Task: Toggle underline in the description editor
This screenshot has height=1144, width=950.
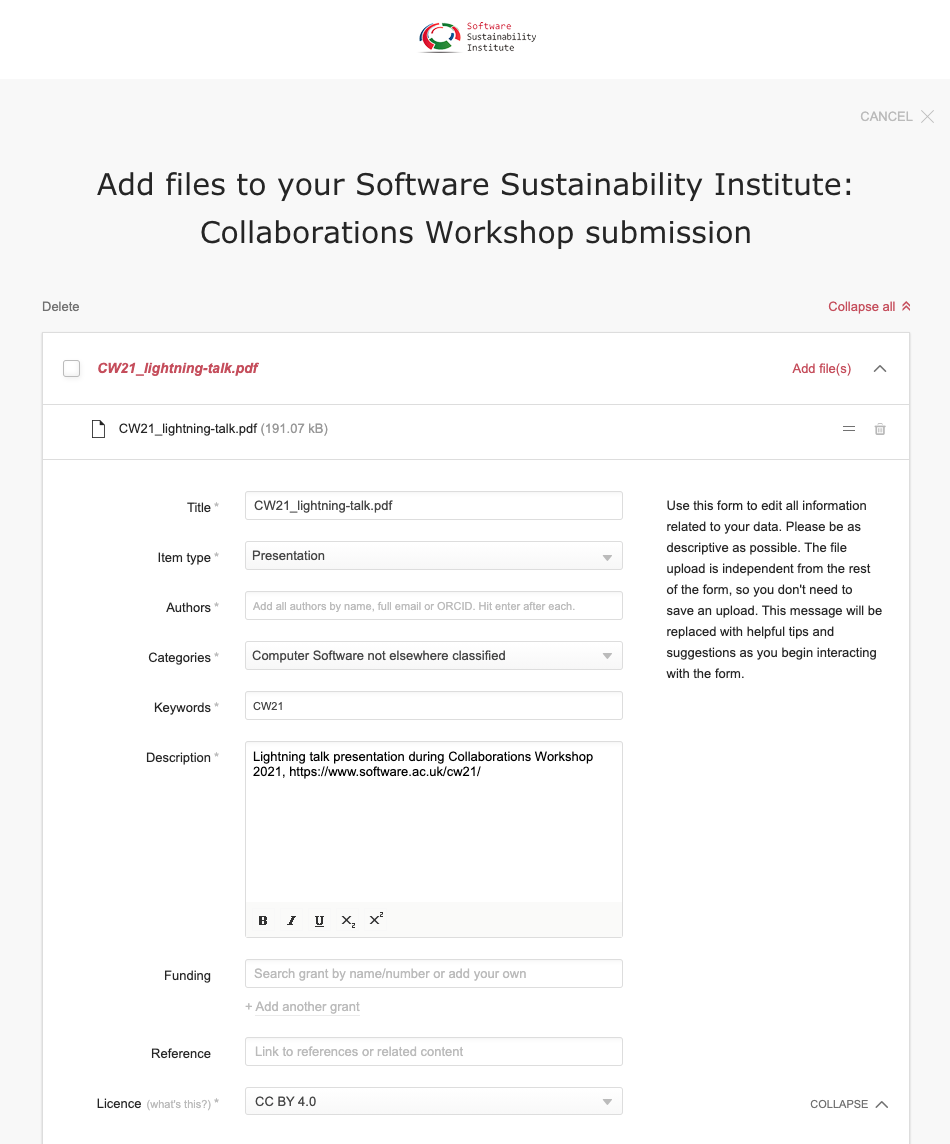Action: click(x=319, y=921)
